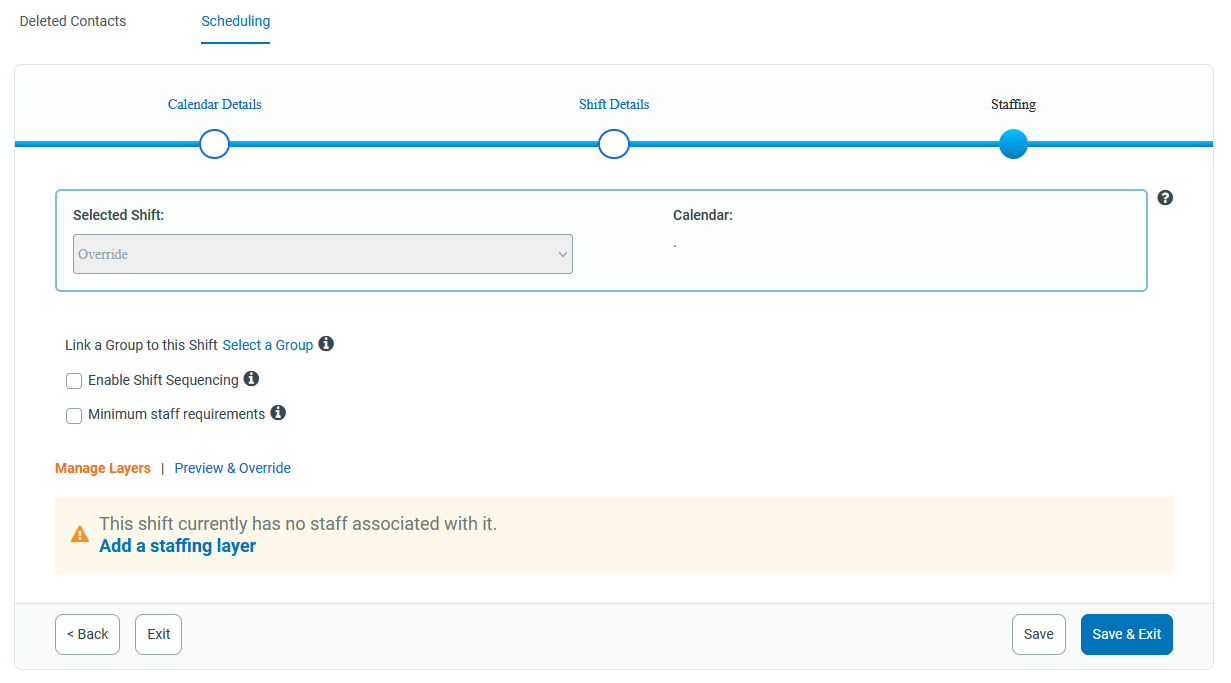Switch to the Deleted Contacts tab
Screen dimensions: 1231x683
click(72, 21)
